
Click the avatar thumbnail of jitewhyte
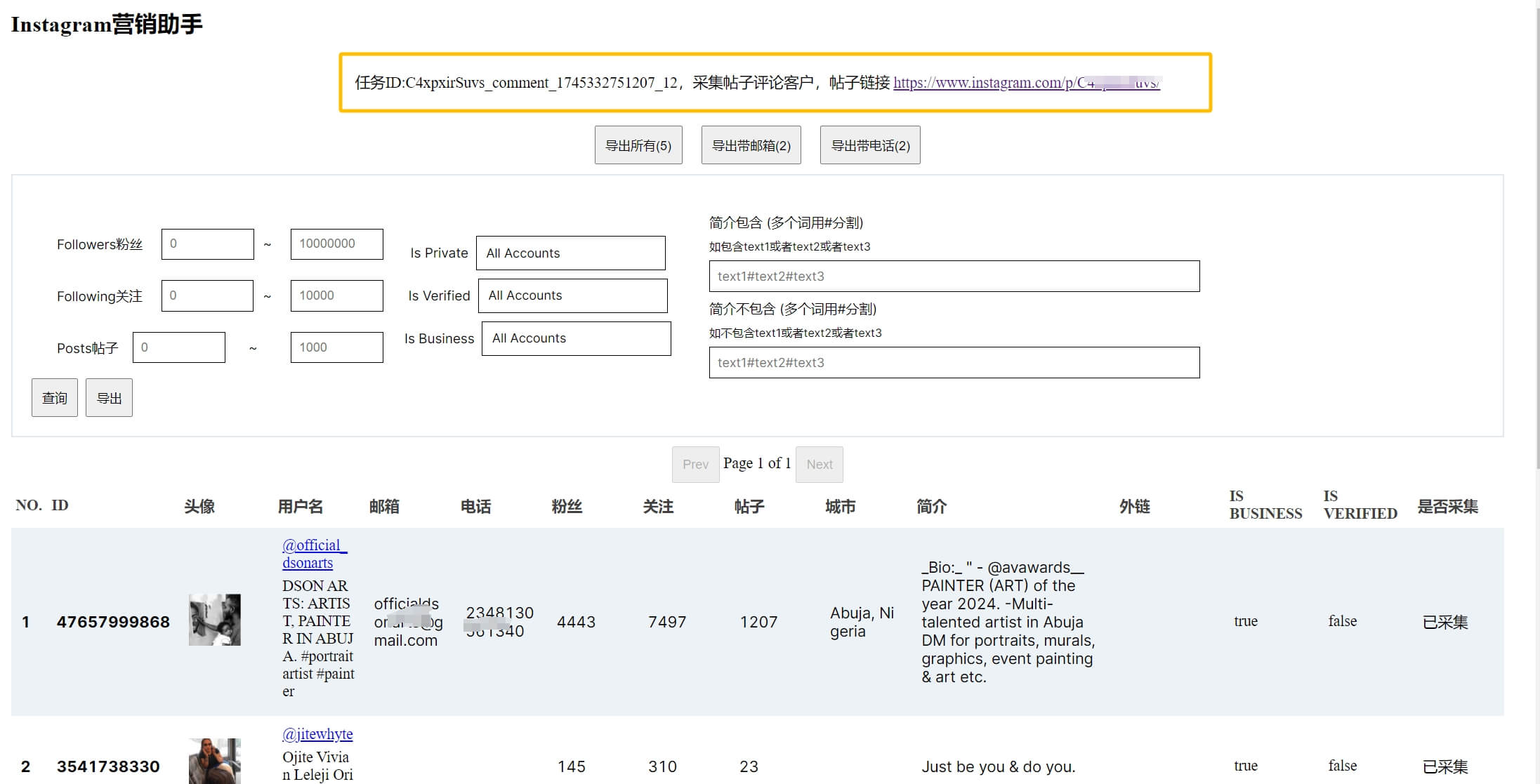(215, 761)
